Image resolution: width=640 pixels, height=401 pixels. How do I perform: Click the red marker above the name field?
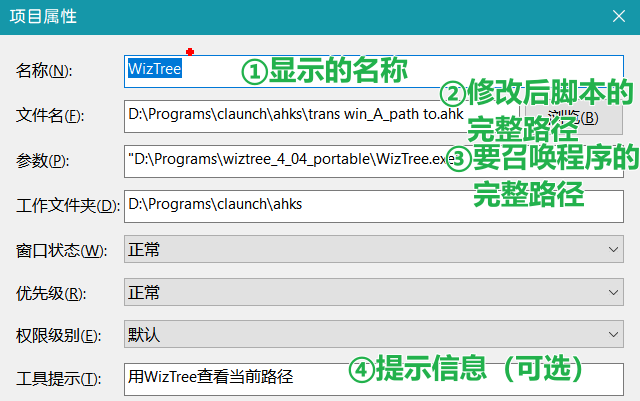point(189,51)
